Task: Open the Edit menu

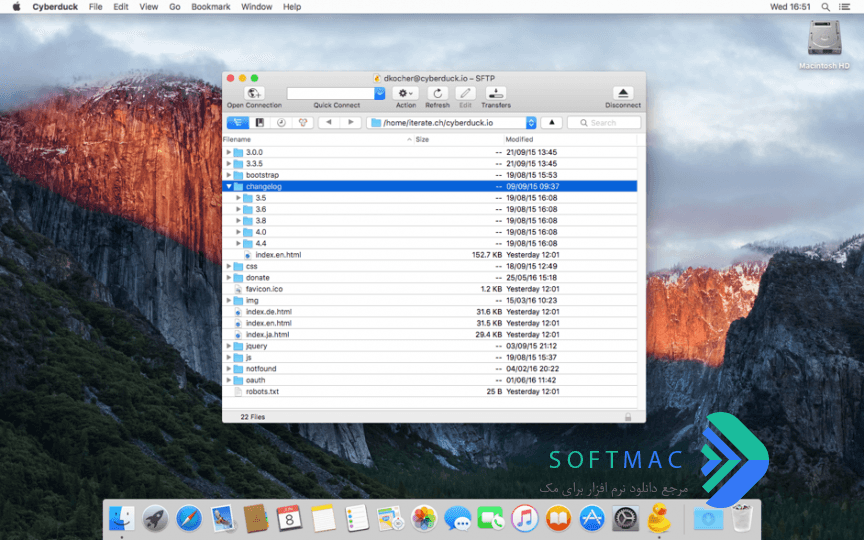Action: coord(121,7)
